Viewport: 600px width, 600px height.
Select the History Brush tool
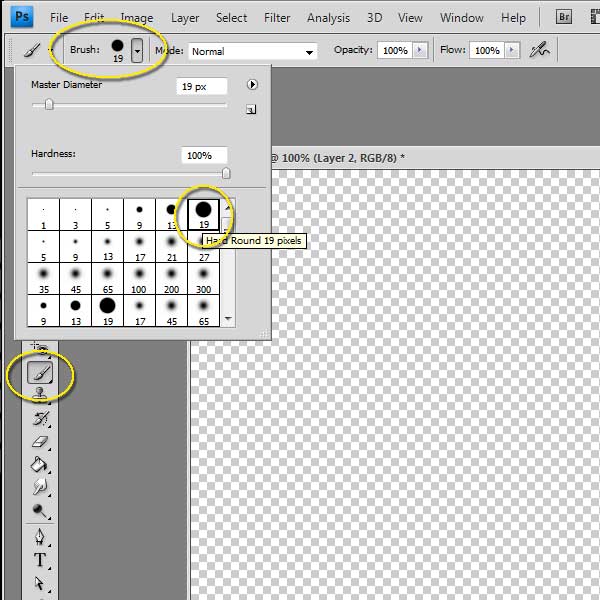[x=41, y=419]
